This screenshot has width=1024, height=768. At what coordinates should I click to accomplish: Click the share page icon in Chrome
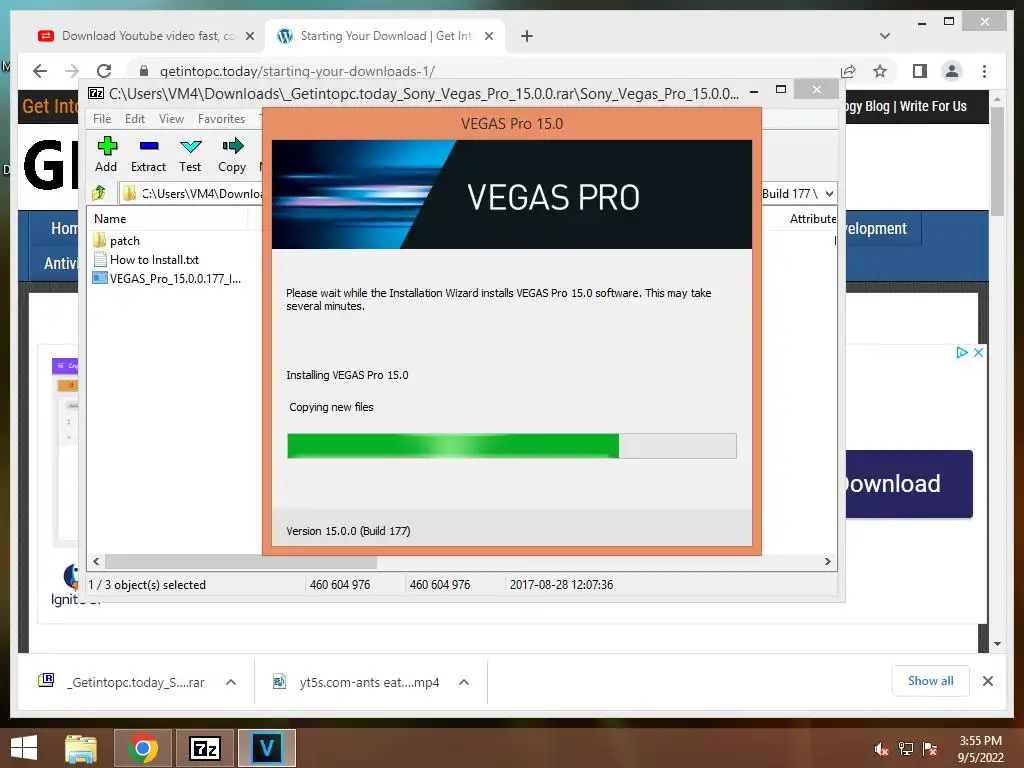pyautogui.click(x=848, y=71)
